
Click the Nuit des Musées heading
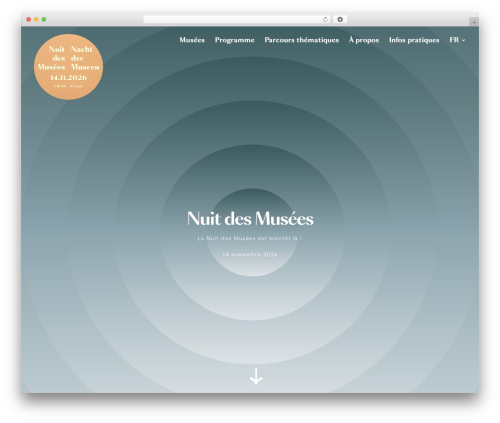tap(250, 219)
